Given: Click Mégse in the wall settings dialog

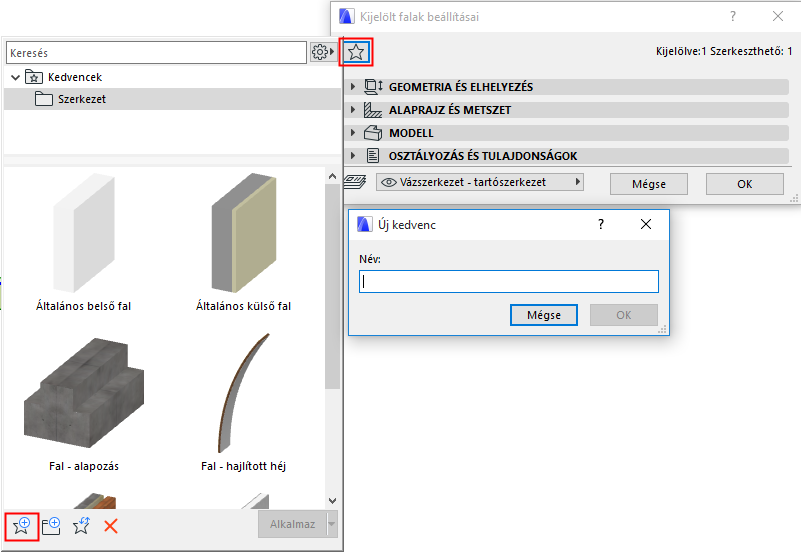Looking at the screenshot, I should pyautogui.click(x=649, y=184).
